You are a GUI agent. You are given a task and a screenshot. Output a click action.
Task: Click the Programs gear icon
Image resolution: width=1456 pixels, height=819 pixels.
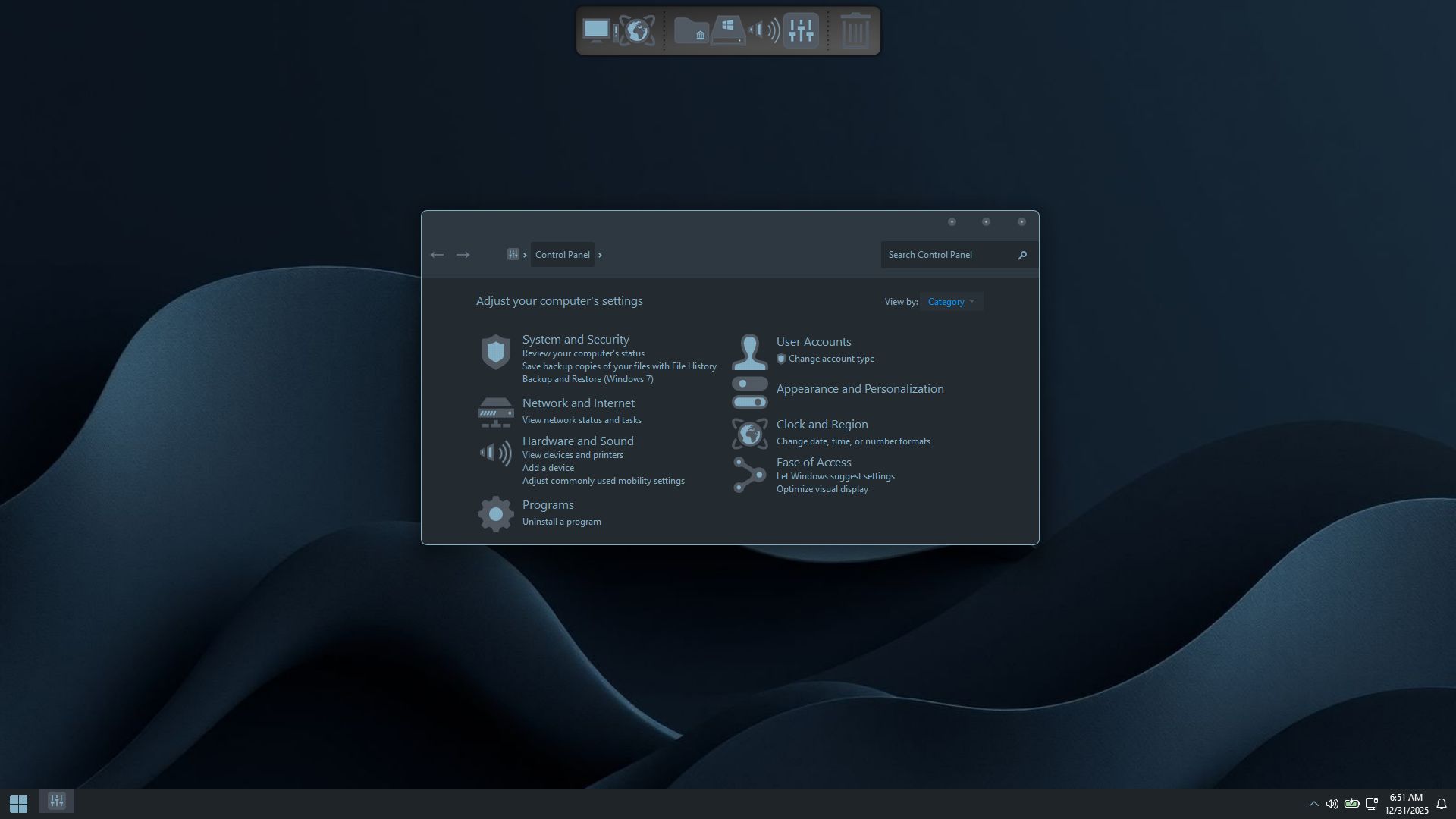pyautogui.click(x=495, y=514)
